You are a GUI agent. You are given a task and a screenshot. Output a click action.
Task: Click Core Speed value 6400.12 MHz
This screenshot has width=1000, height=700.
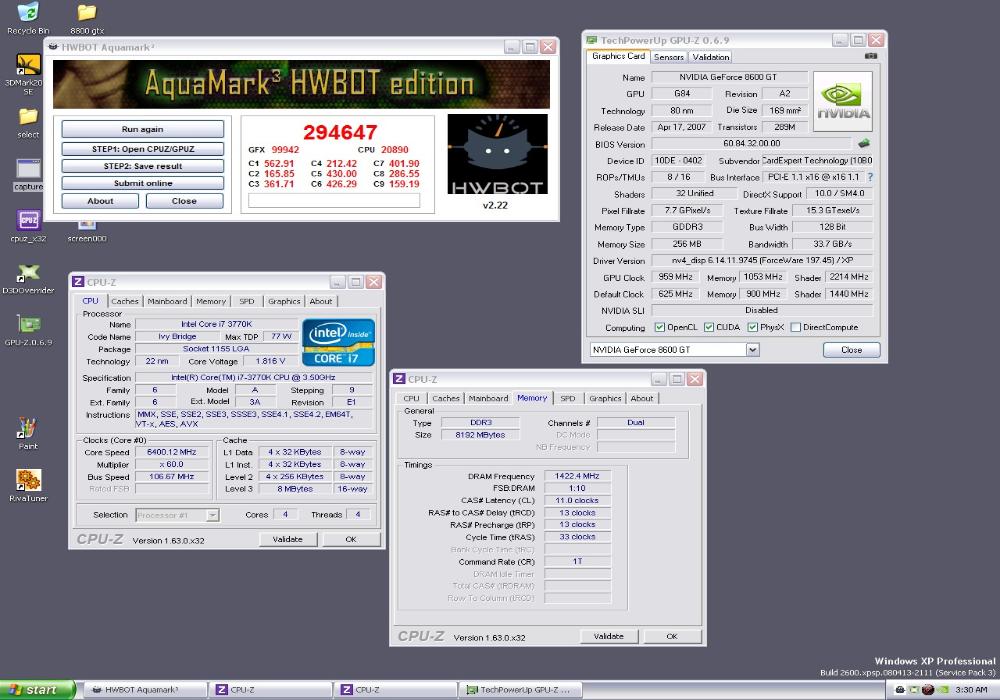pos(172,452)
